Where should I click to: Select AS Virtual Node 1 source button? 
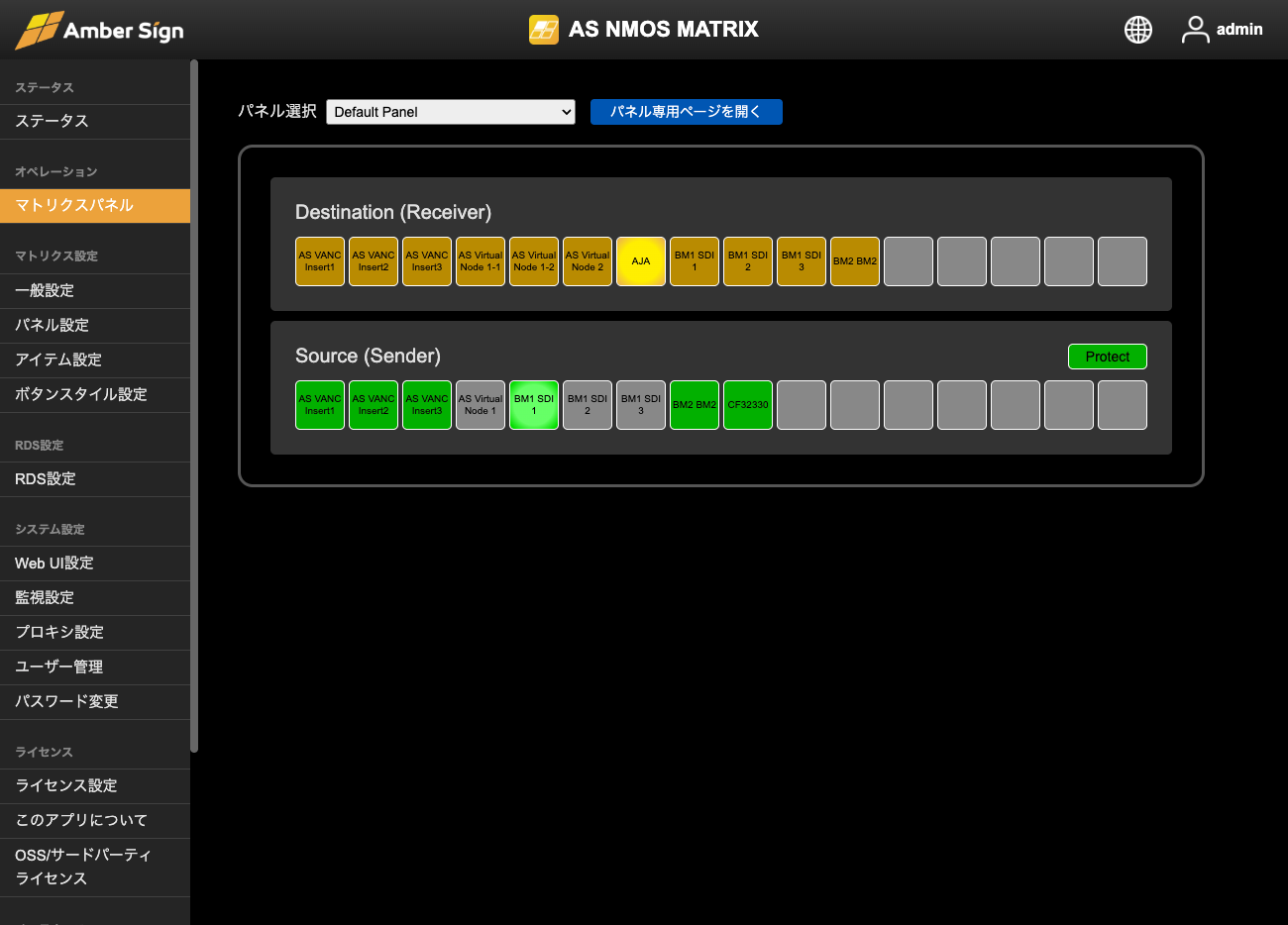481,405
